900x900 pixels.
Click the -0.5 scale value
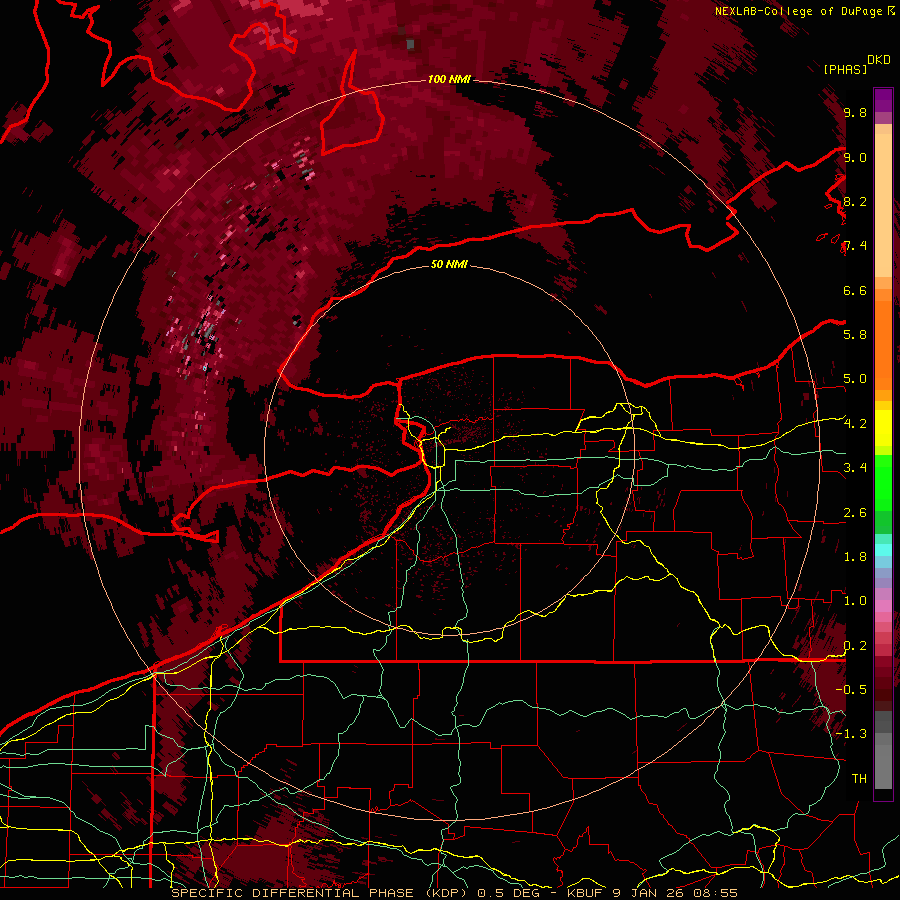[x=851, y=689]
